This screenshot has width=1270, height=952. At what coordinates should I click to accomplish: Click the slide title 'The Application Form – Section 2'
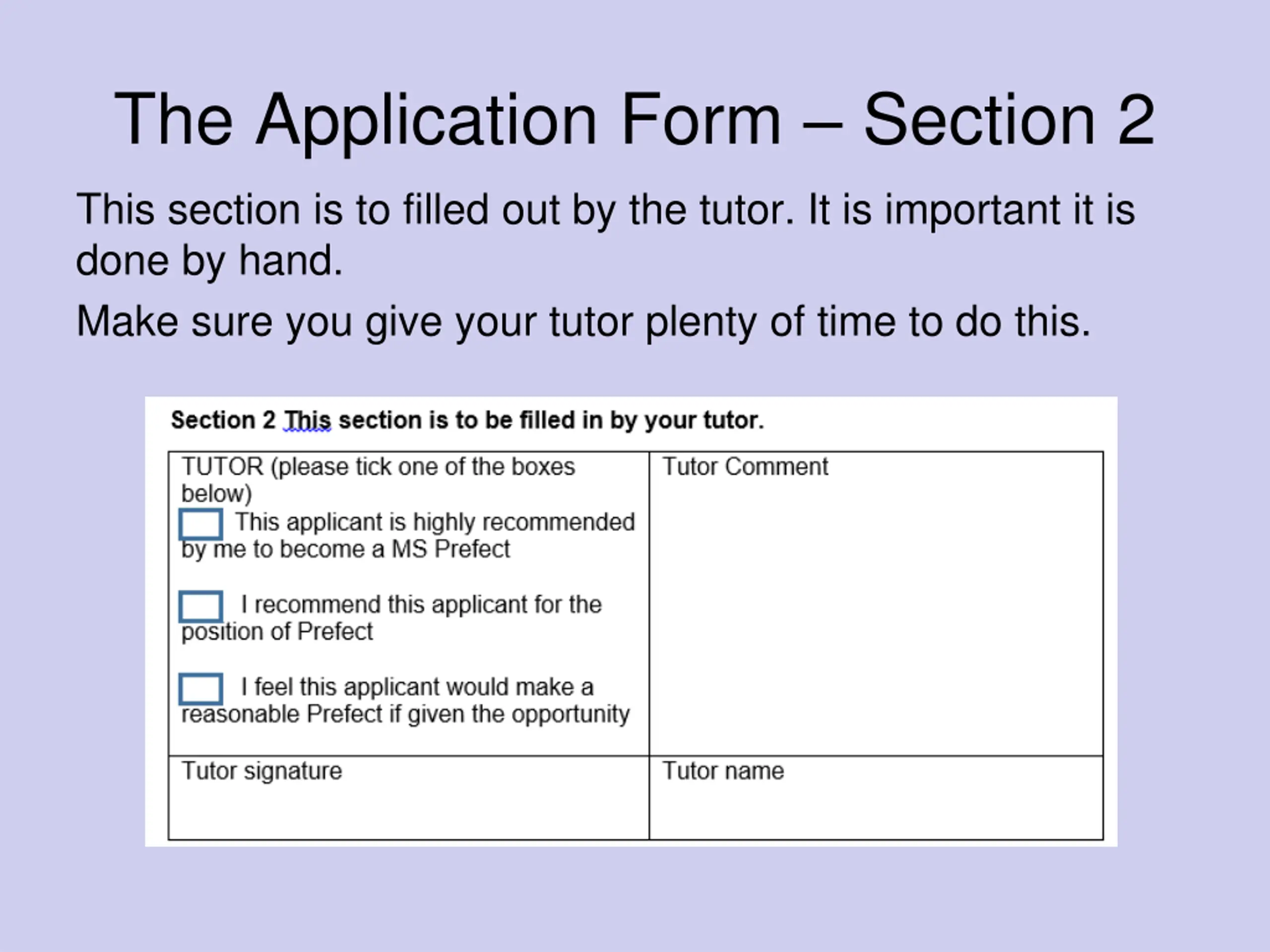[x=634, y=119]
